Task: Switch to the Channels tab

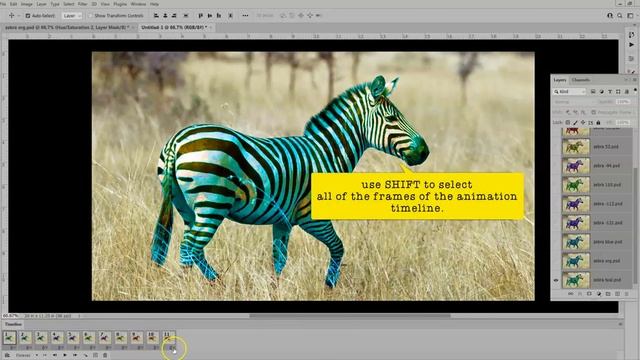Action: [x=580, y=80]
